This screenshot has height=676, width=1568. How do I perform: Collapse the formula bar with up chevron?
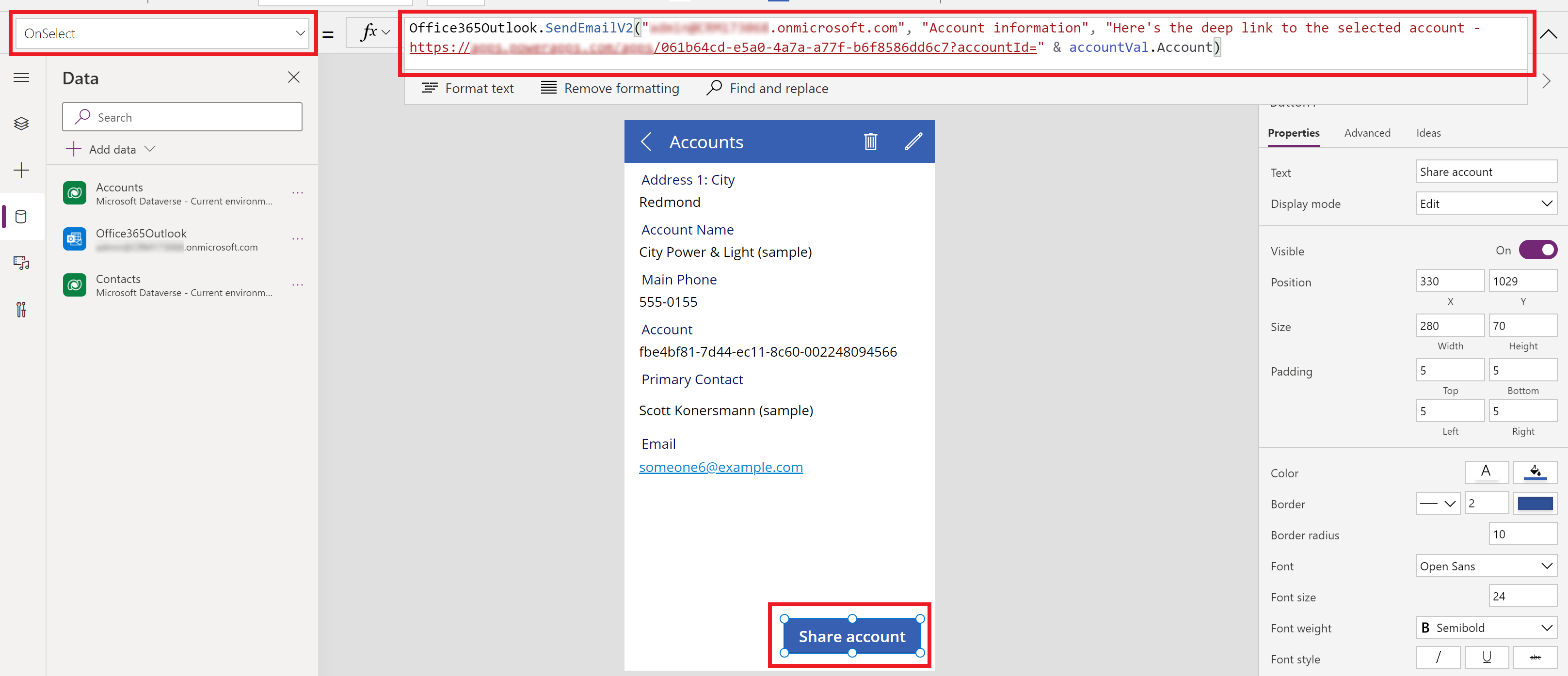pos(1549,34)
